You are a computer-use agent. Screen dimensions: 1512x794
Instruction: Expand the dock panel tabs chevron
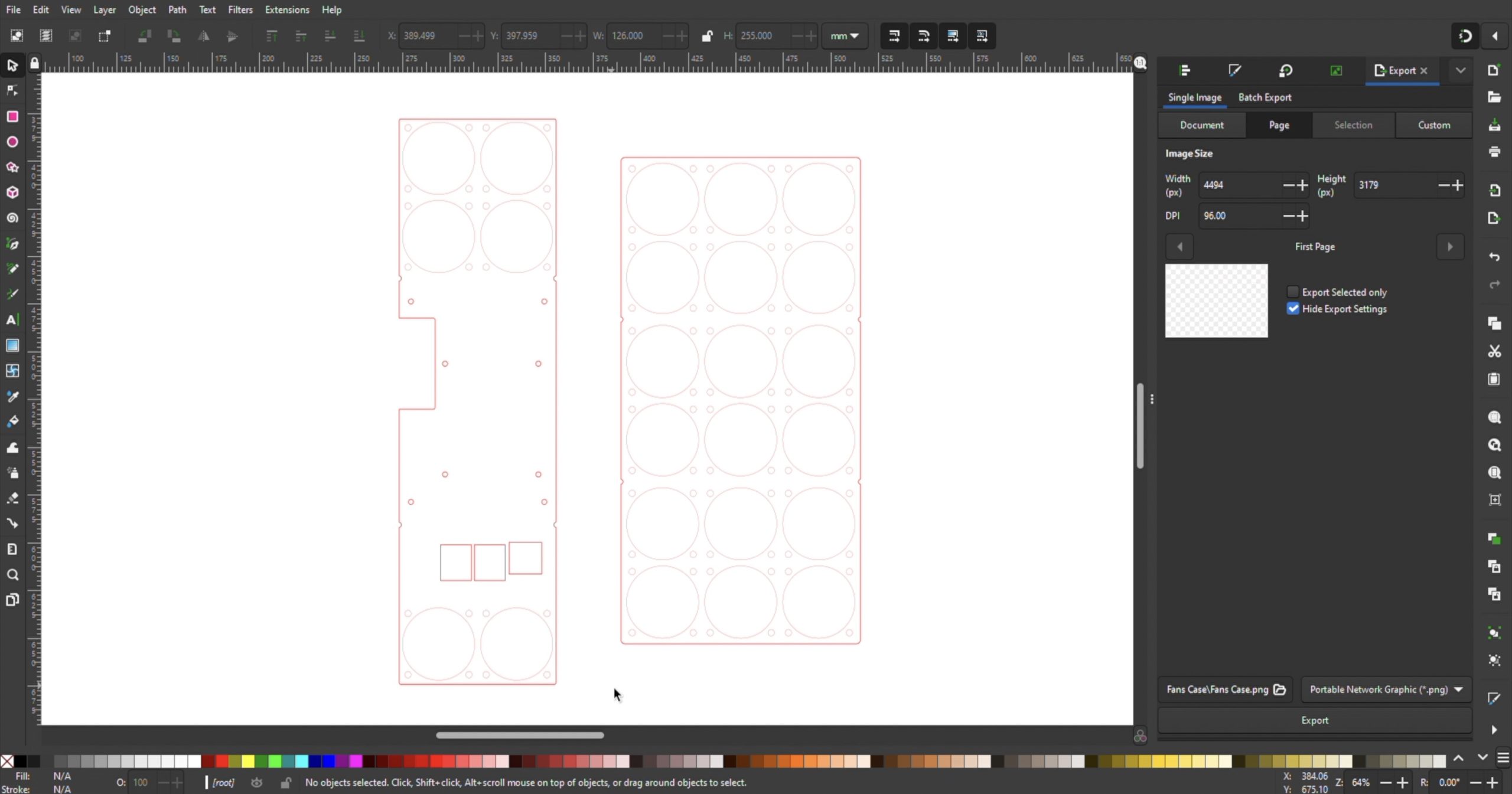coord(1460,70)
